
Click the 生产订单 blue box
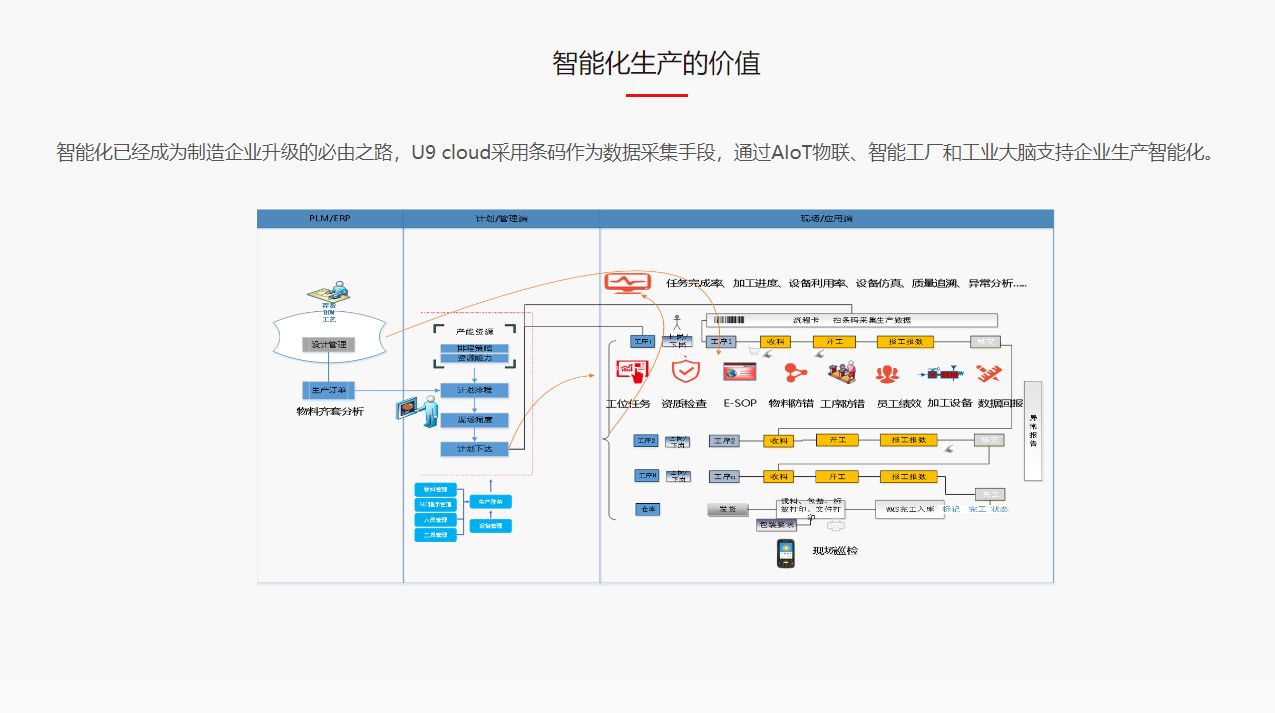328,389
